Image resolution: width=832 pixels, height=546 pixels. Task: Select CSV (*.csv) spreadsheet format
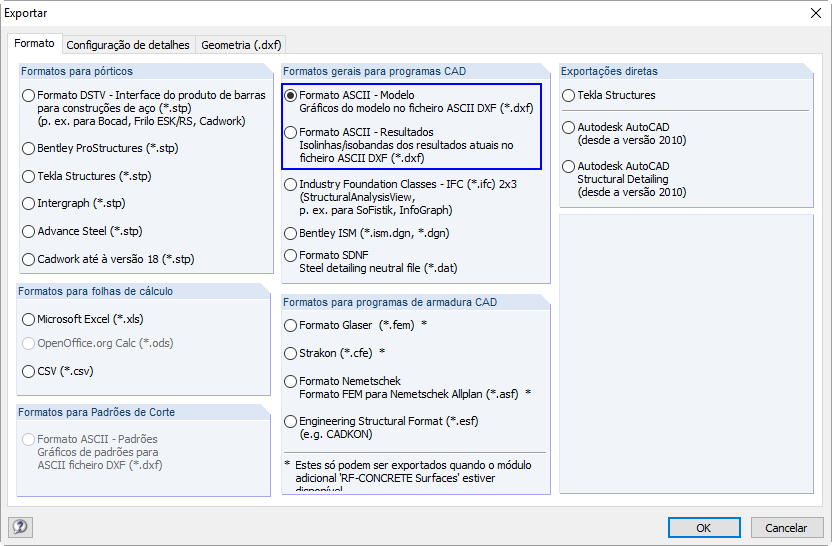click(28, 371)
